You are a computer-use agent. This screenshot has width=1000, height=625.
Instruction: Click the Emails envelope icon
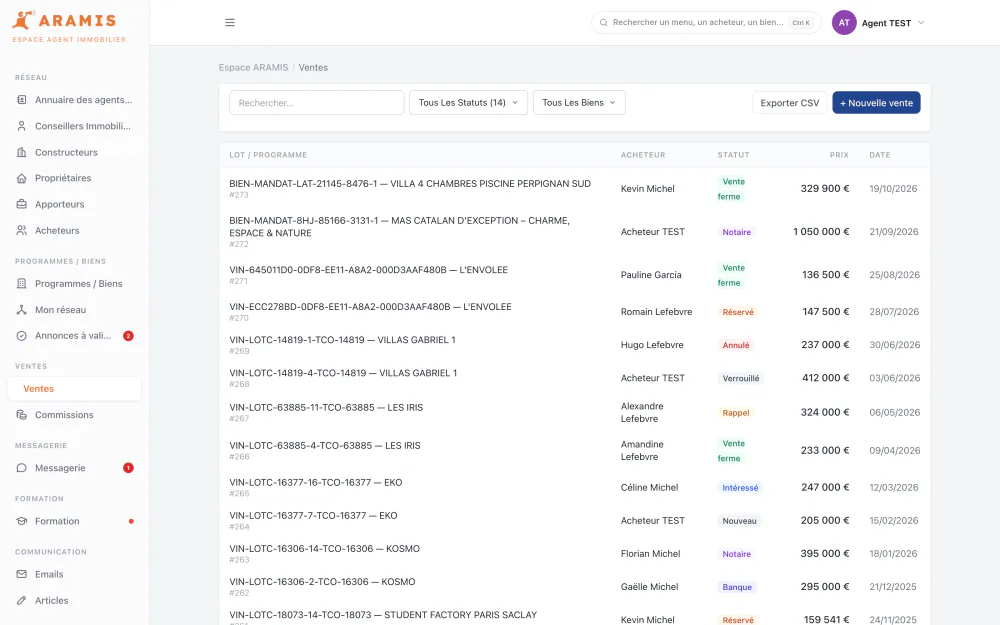[22, 574]
